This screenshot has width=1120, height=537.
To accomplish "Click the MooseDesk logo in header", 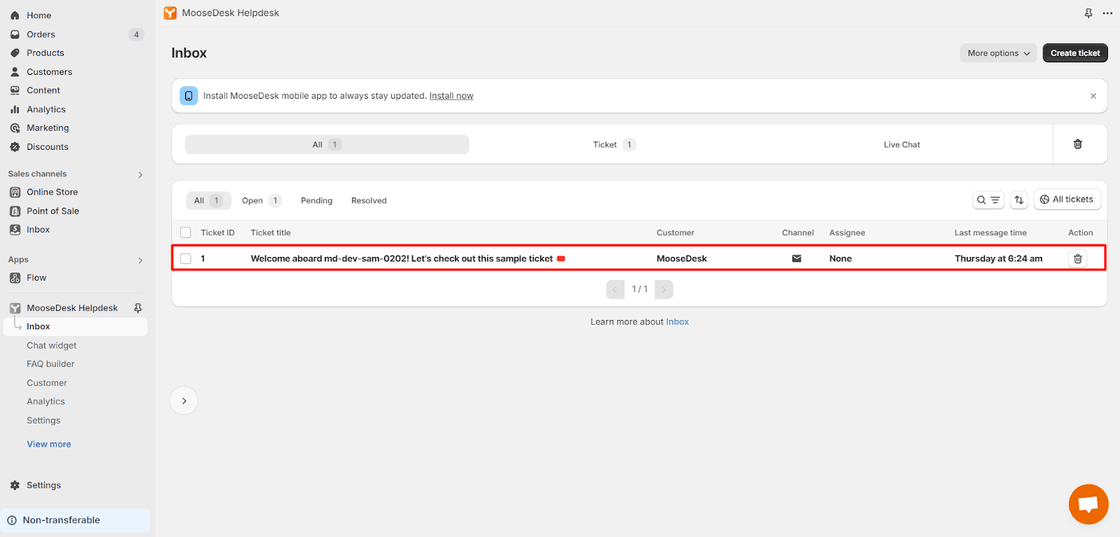I will (x=170, y=13).
